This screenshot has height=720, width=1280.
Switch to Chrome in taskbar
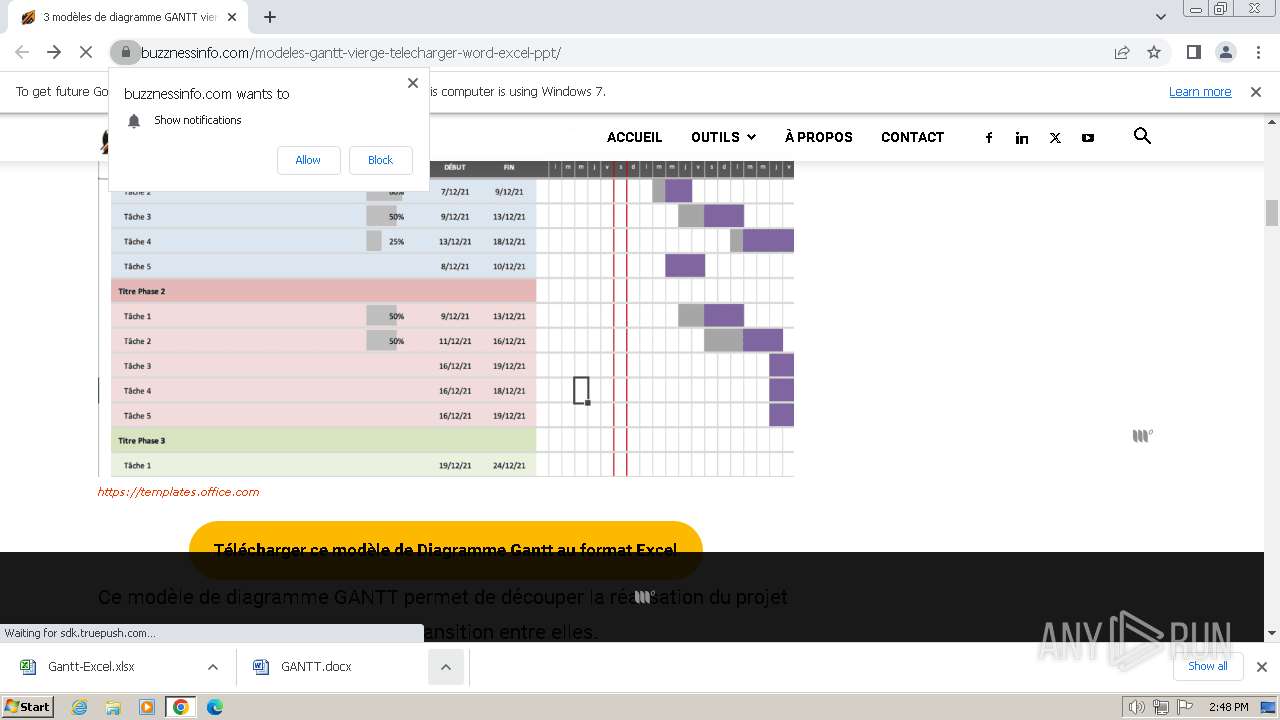tap(180, 707)
